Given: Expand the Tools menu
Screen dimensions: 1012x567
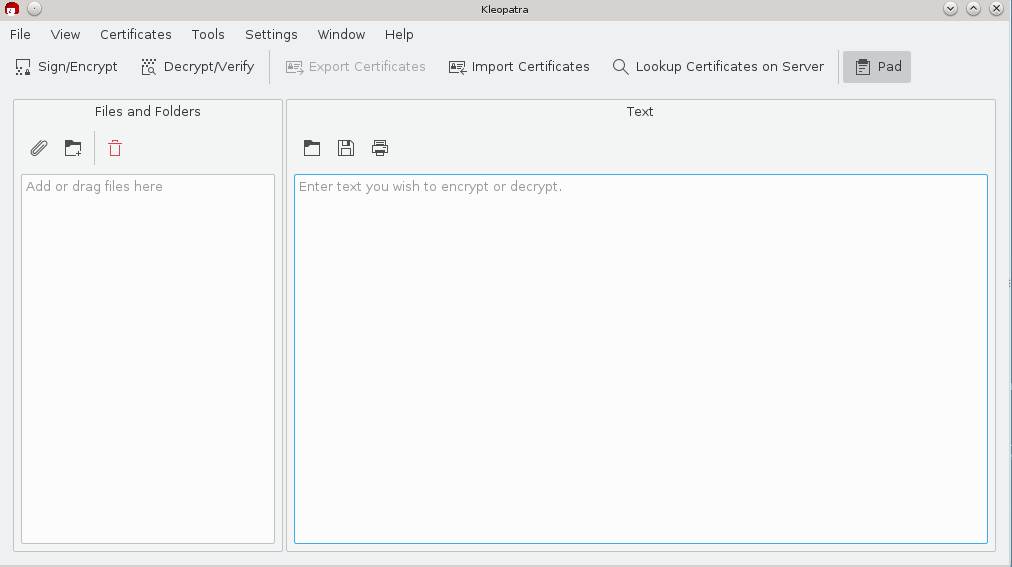Looking at the screenshot, I should [208, 34].
